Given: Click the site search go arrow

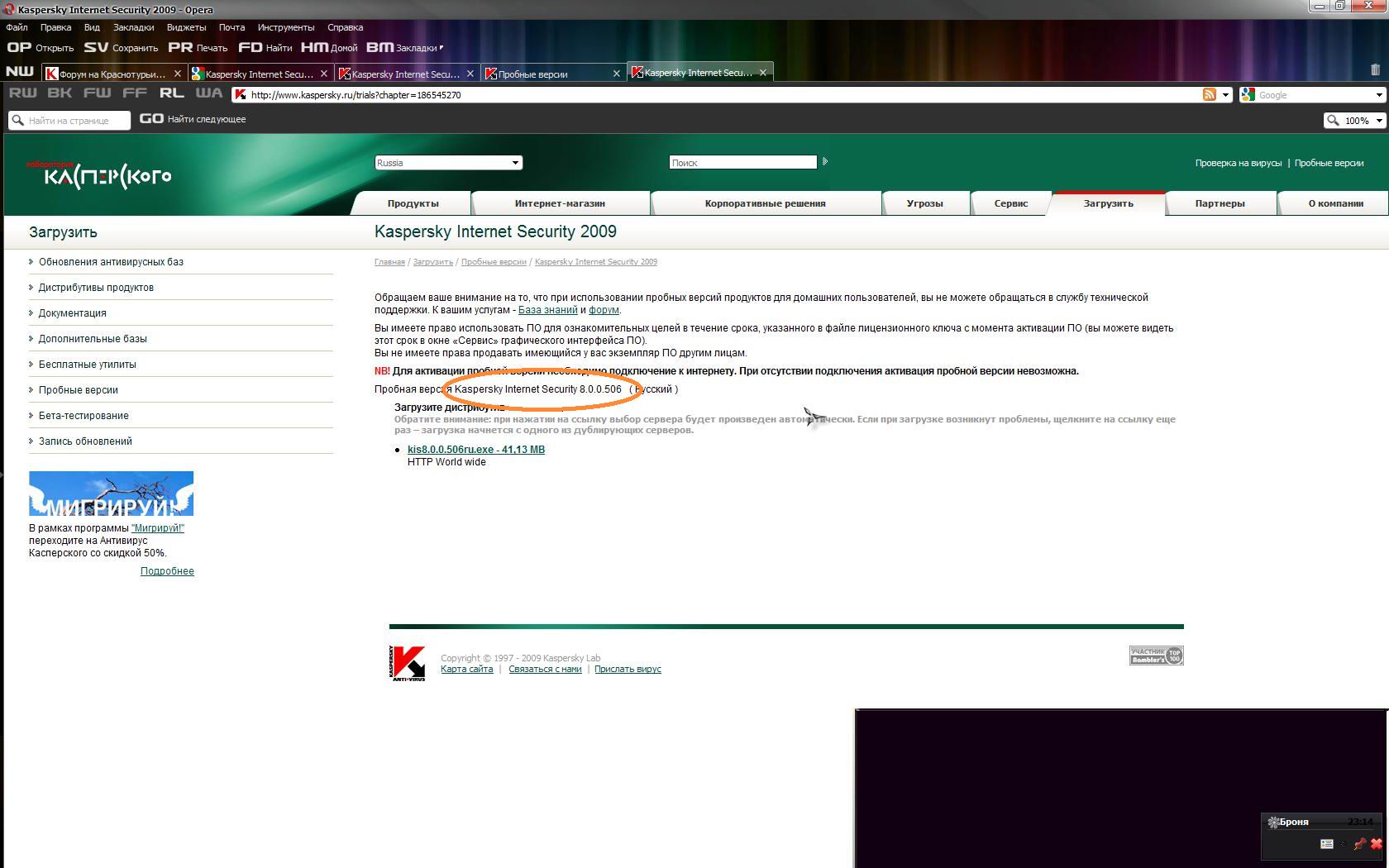Looking at the screenshot, I should click(x=824, y=161).
